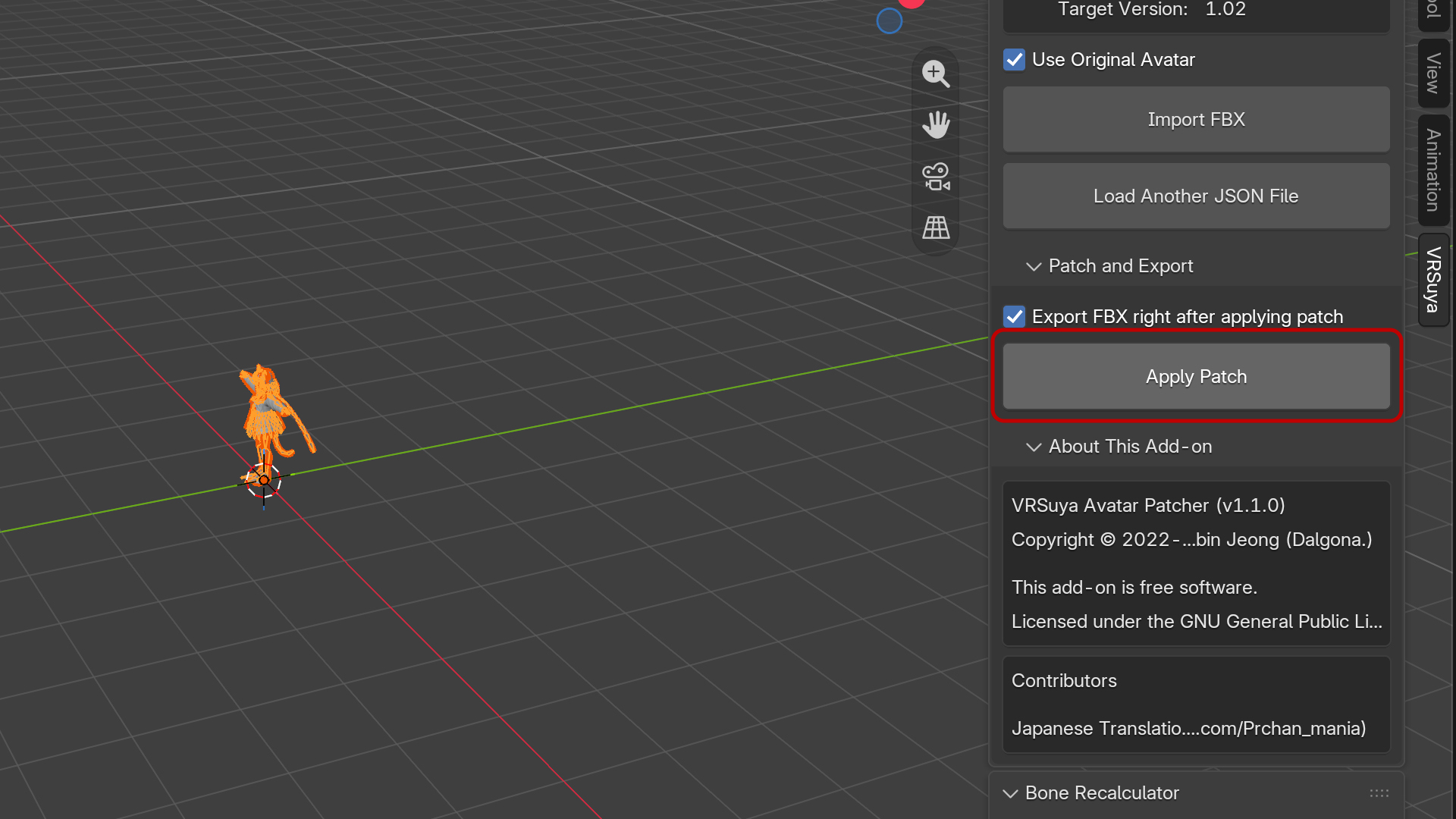Open the View sidebar tab
The image size is (1456, 819).
(x=1432, y=73)
